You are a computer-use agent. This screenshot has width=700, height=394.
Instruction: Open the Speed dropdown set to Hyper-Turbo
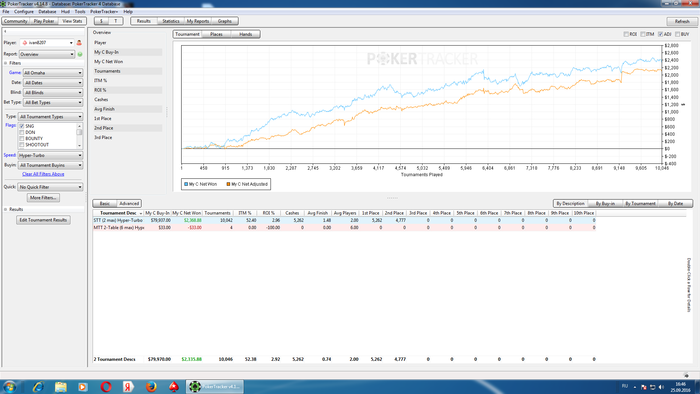50,155
